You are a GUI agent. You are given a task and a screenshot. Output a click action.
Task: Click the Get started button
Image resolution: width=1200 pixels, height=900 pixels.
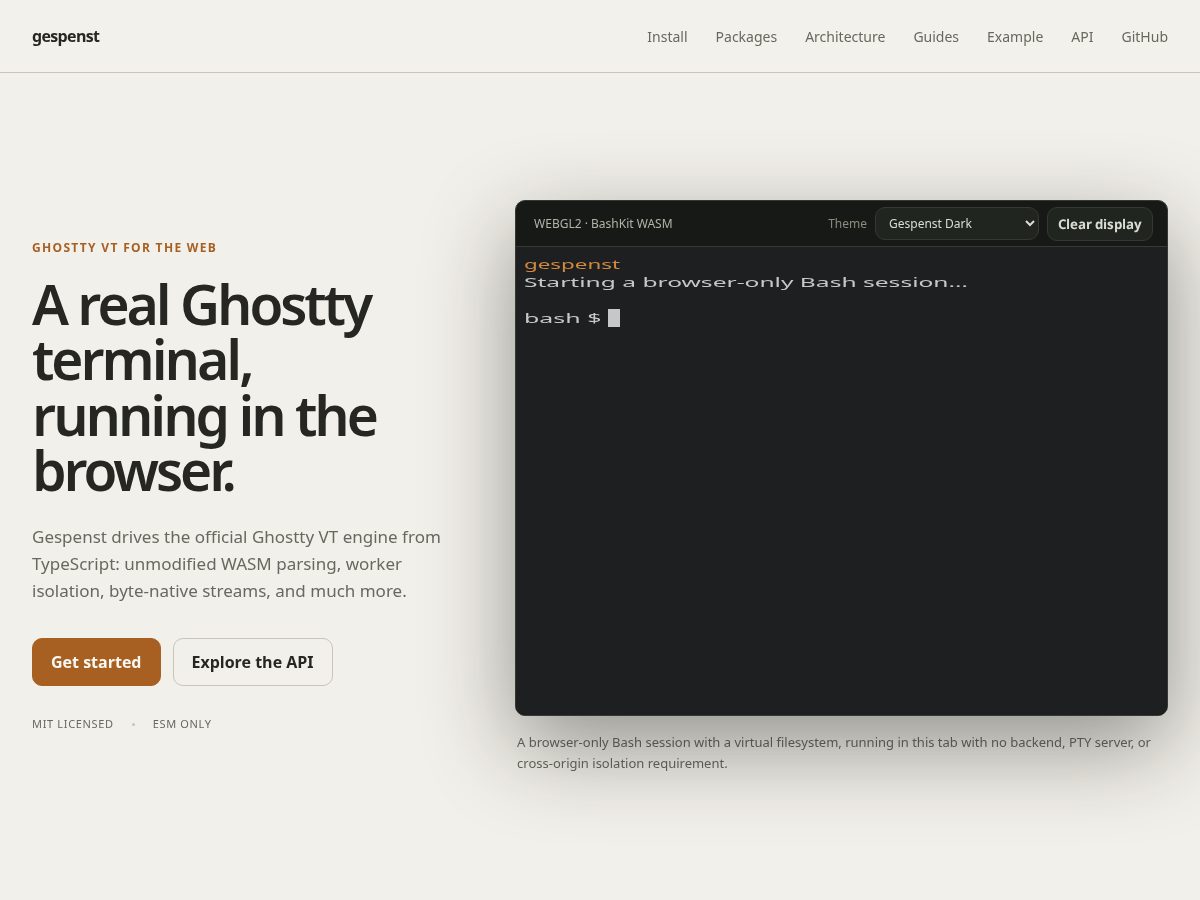(x=96, y=662)
